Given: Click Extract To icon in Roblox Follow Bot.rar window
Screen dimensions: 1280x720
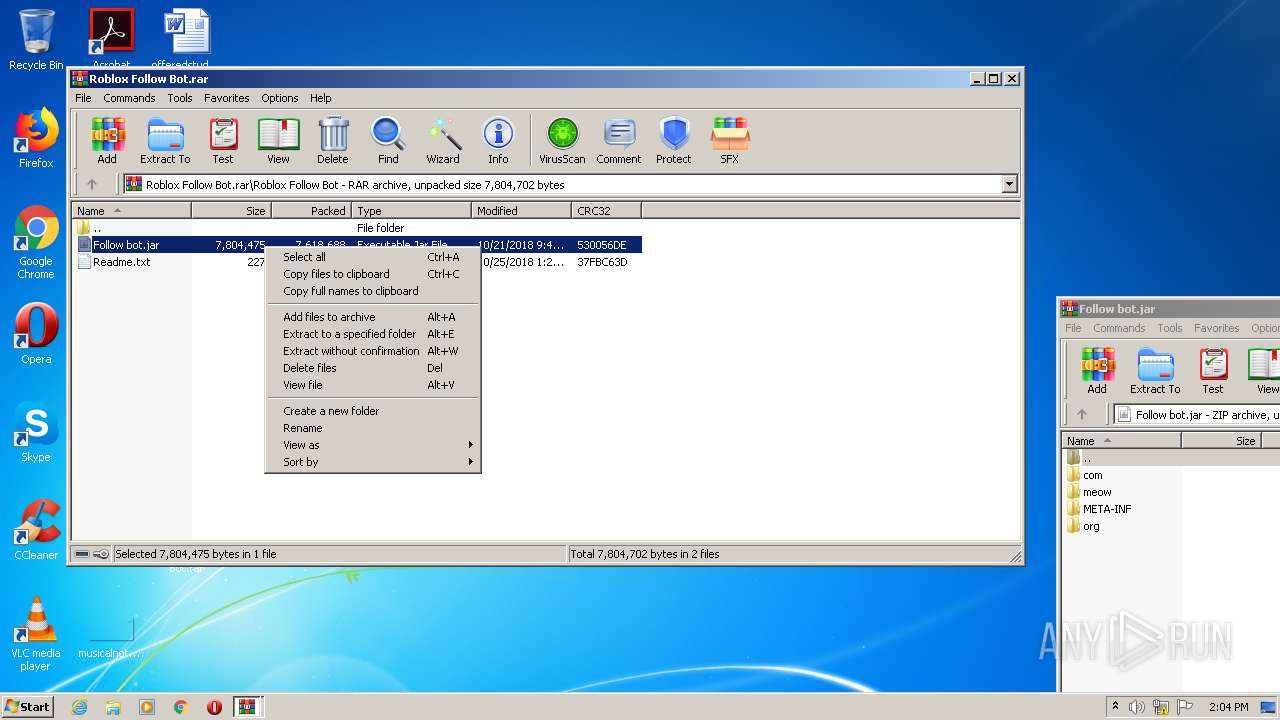Looking at the screenshot, I should (x=165, y=141).
